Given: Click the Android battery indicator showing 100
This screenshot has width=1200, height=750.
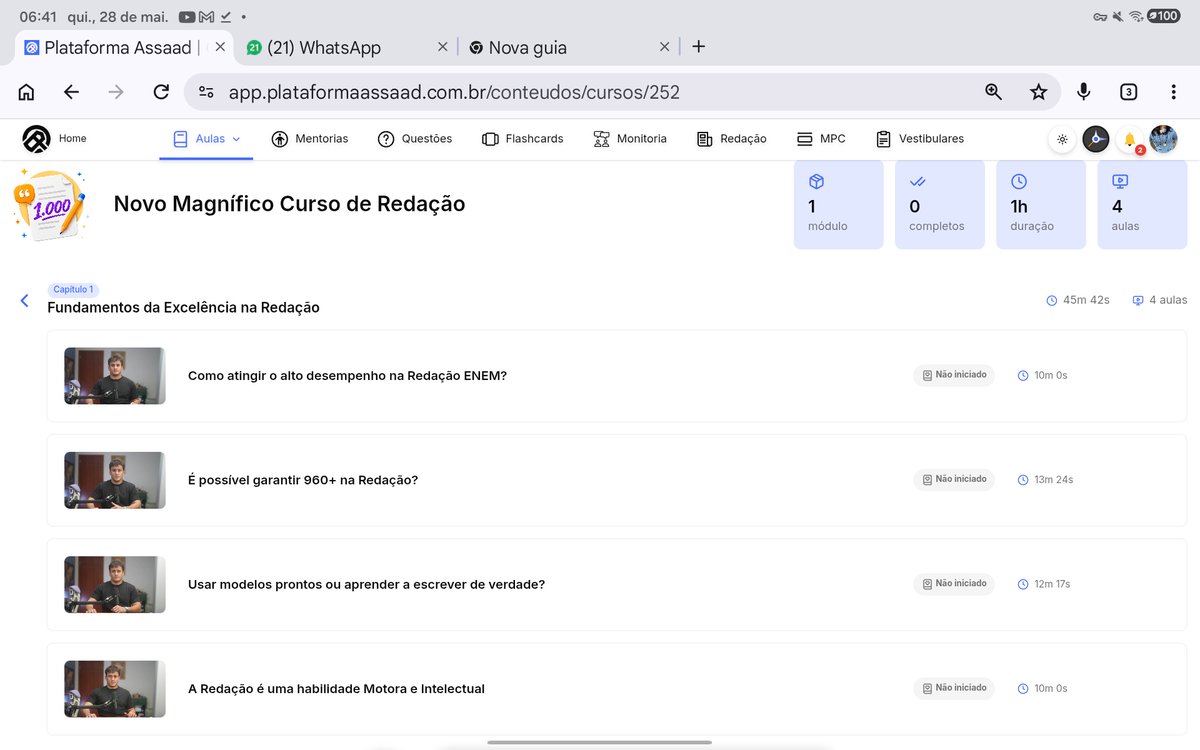Looking at the screenshot, I should [x=1164, y=16].
